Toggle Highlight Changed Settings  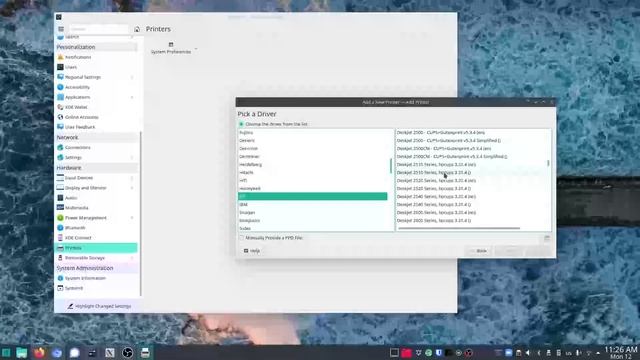pos(99,306)
